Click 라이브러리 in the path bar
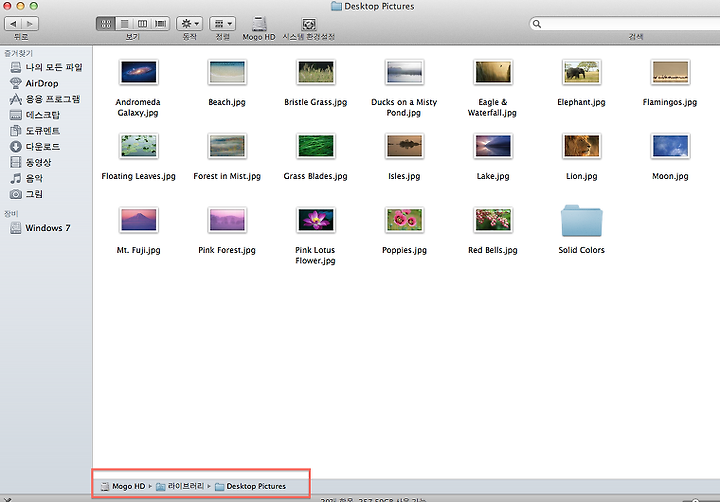 point(180,486)
